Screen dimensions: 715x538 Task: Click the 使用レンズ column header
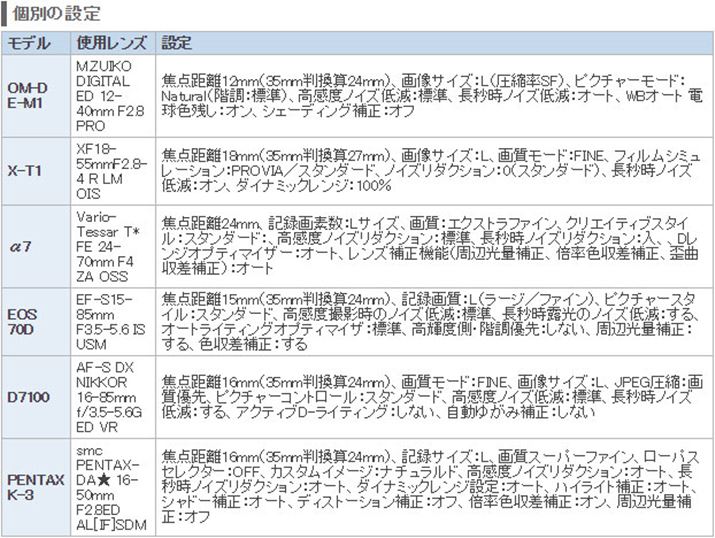110,43
